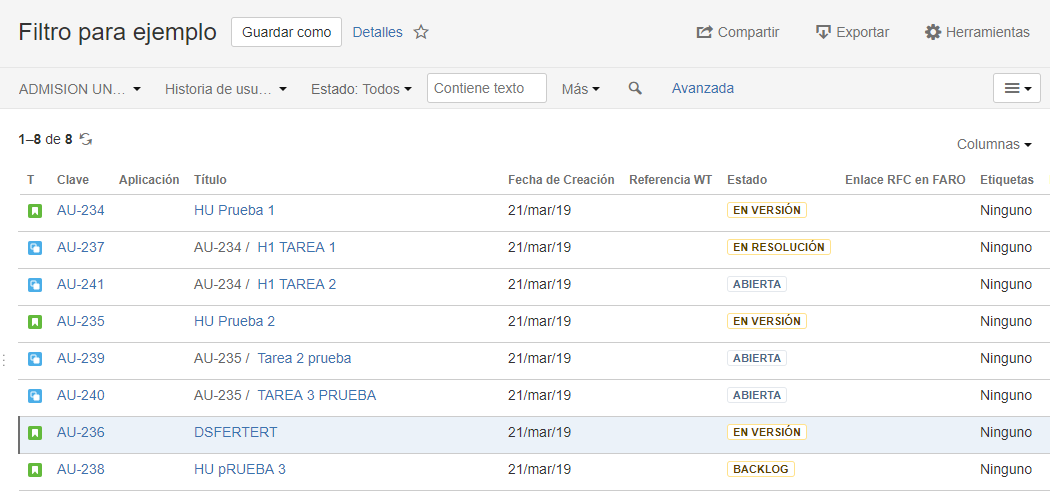Click the Contiene texto input field
Image resolution: width=1050 pixels, height=493 pixels.
coord(487,88)
